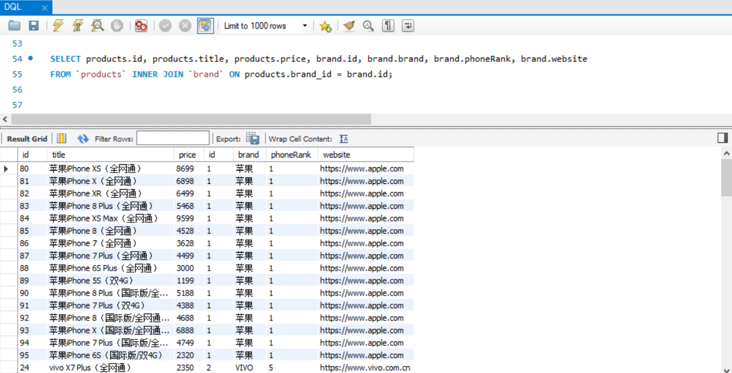
Task: Select the id cell 95
Action: [x=32, y=355]
